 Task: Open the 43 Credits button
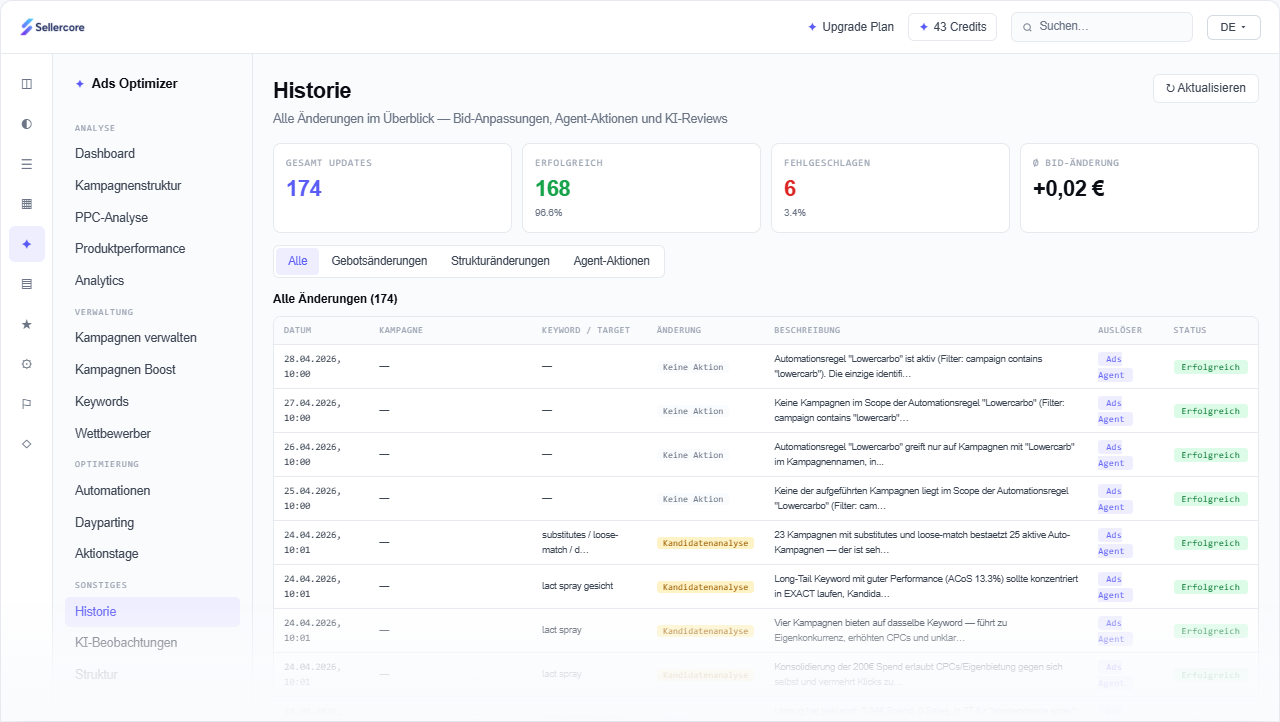952,27
